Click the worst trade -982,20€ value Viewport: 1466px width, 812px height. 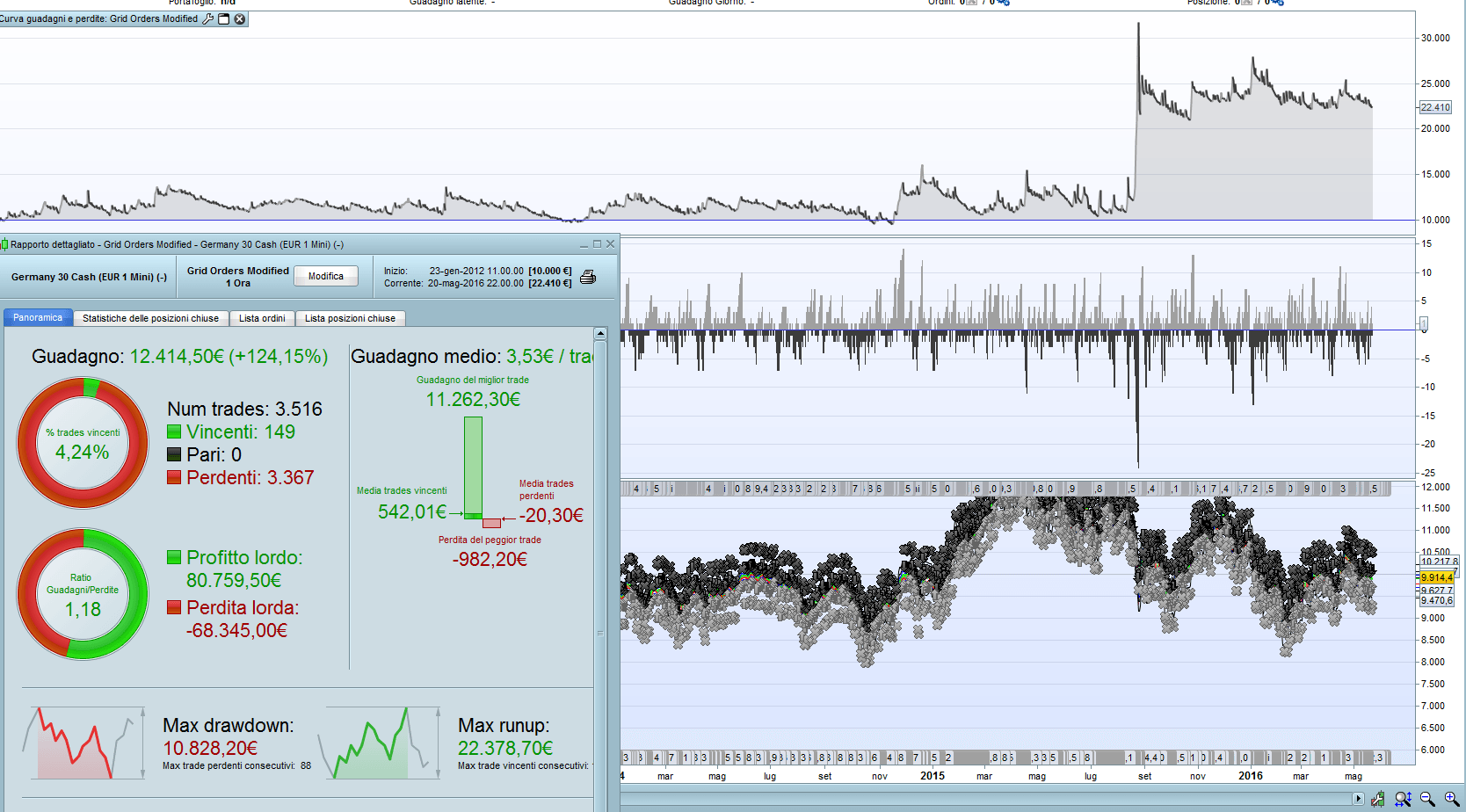tap(490, 559)
